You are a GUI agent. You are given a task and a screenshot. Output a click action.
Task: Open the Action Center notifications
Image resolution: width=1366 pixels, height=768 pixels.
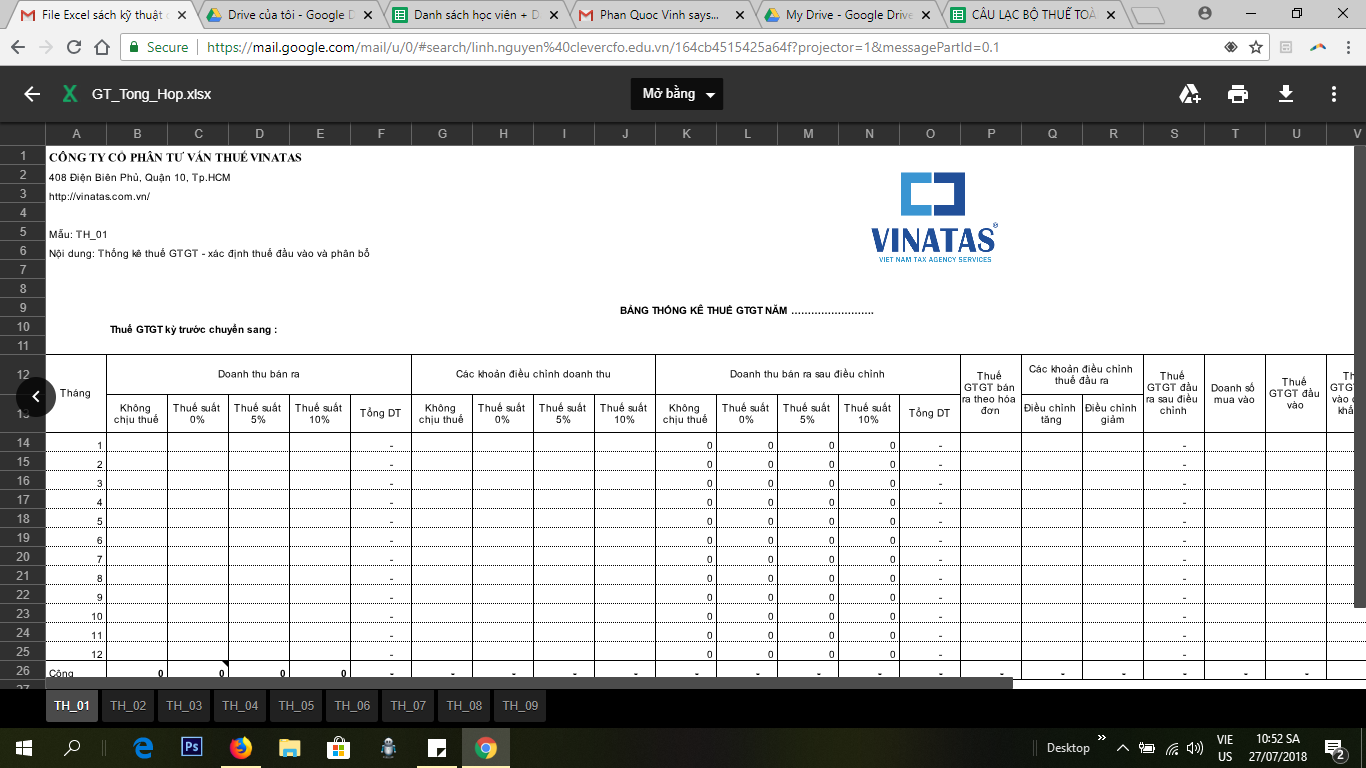pyautogui.click(x=1335, y=748)
